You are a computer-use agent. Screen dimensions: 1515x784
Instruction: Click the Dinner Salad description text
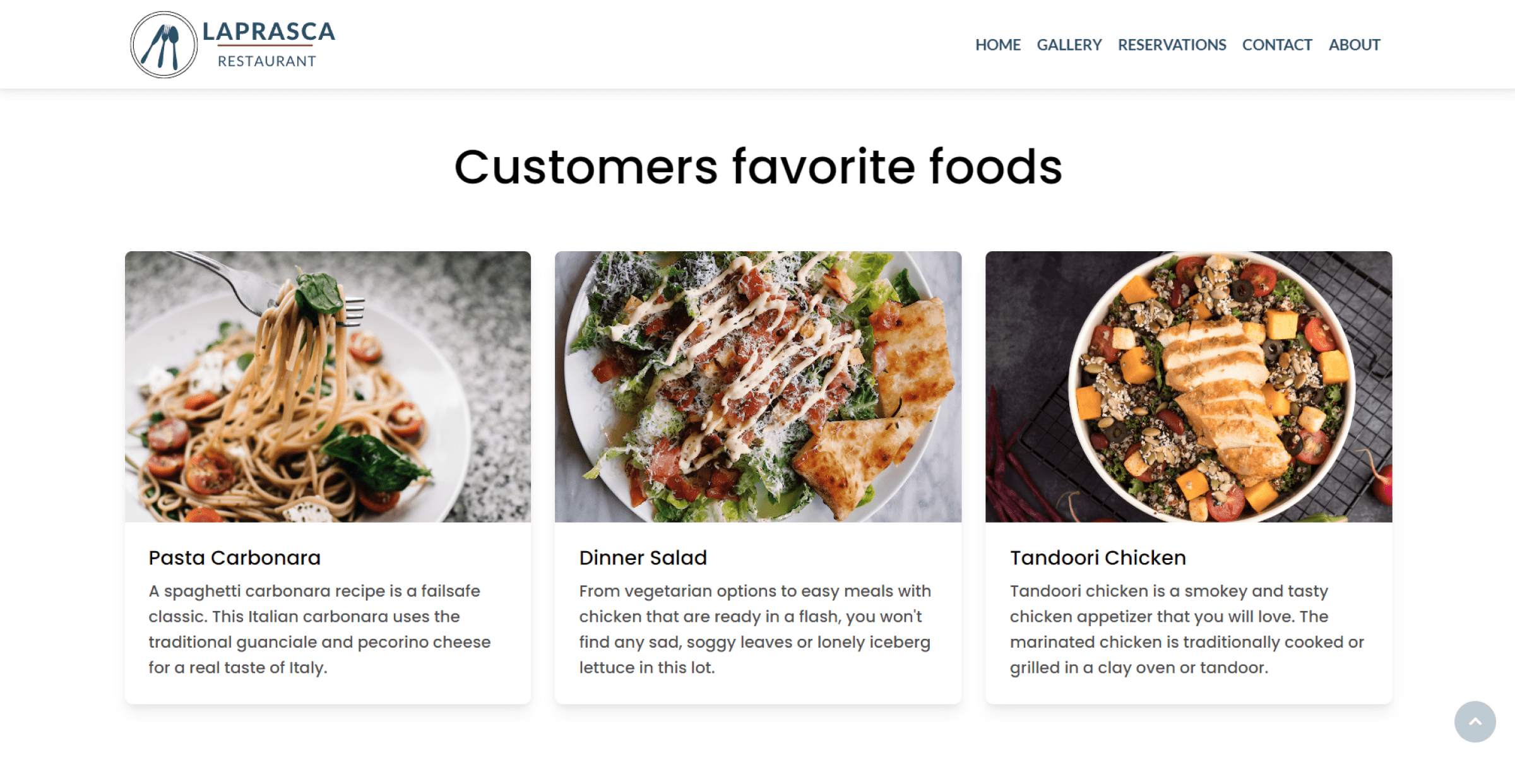754,629
